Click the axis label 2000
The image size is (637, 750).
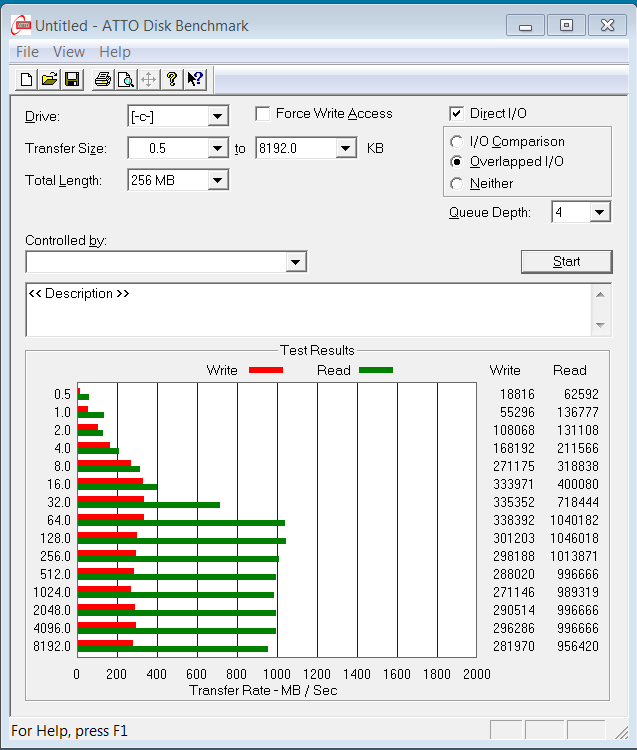pyautogui.click(x=477, y=674)
